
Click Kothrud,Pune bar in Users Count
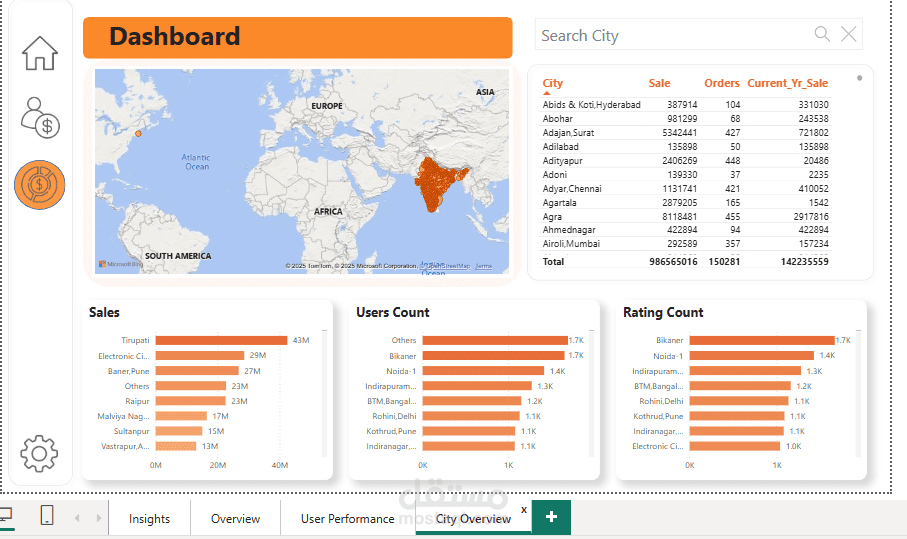click(x=469, y=431)
